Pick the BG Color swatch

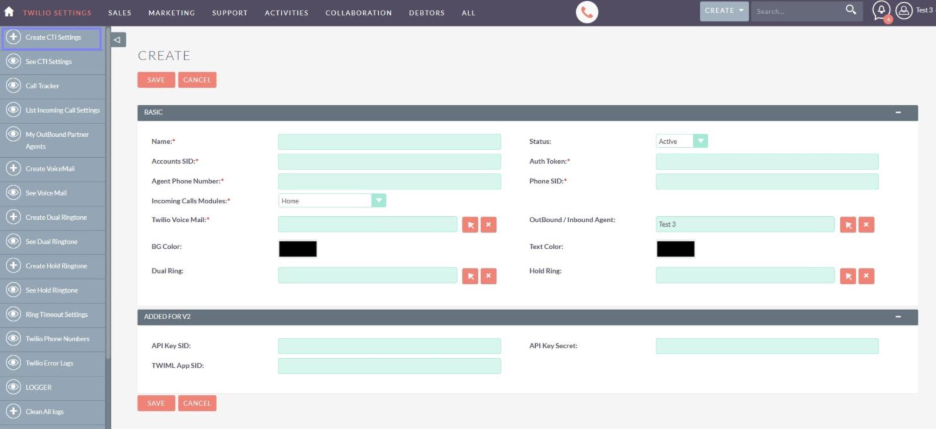coord(298,249)
